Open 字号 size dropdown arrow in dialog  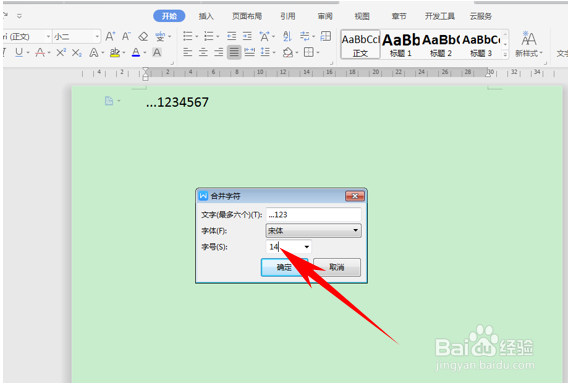[x=306, y=247]
